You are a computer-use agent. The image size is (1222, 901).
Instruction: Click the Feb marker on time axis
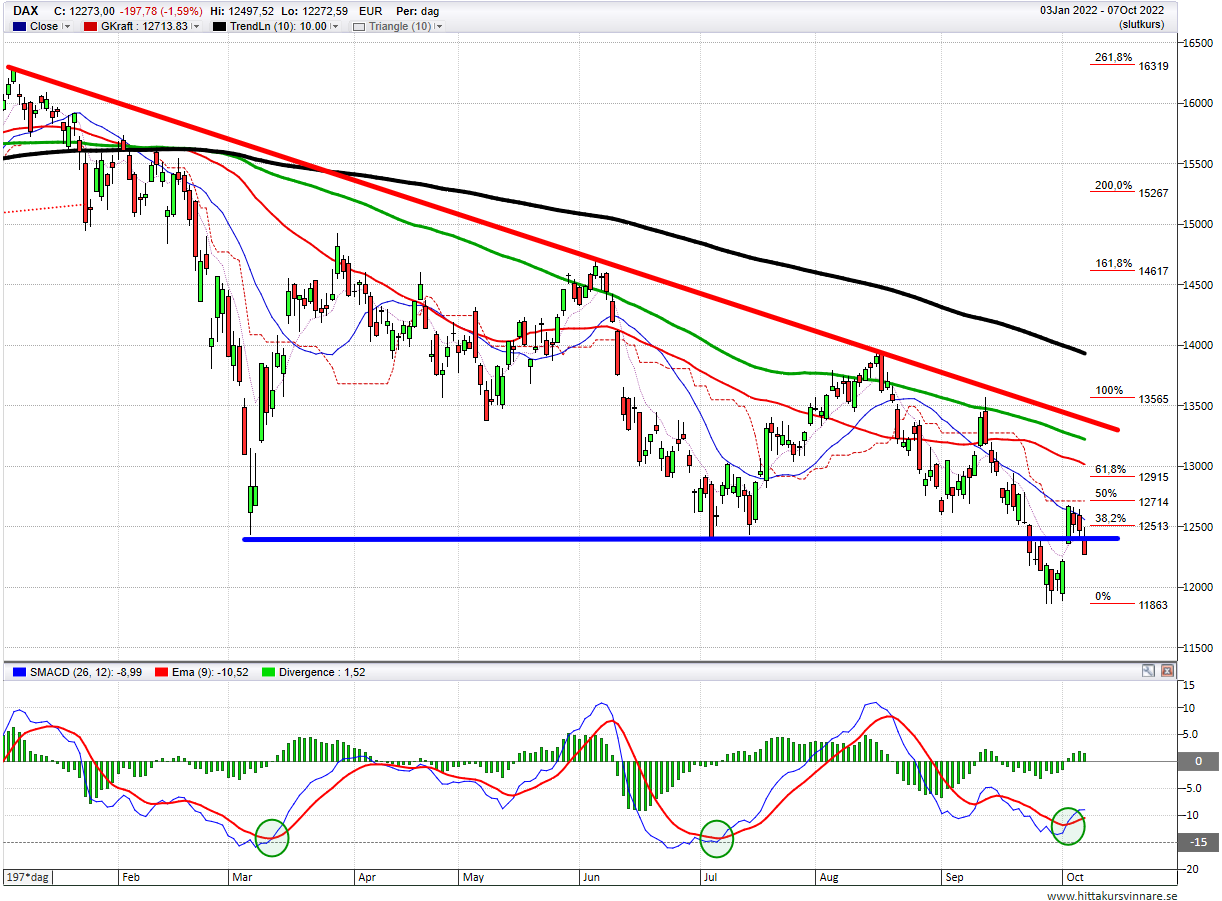click(131, 877)
